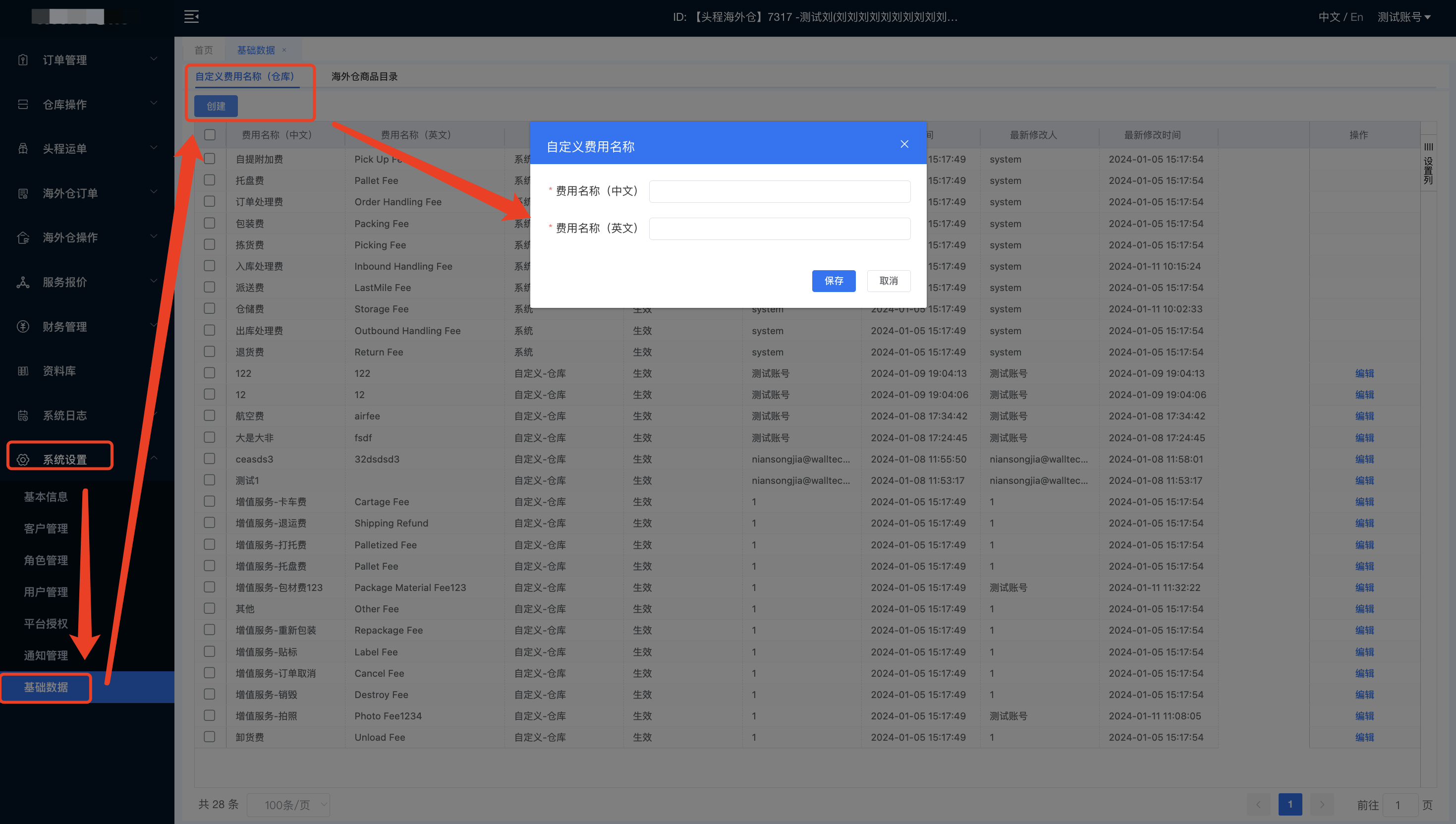Image resolution: width=1456 pixels, height=824 pixels.
Task: Check the row checkbox for 其他
Action: pyautogui.click(x=210, y=608)
